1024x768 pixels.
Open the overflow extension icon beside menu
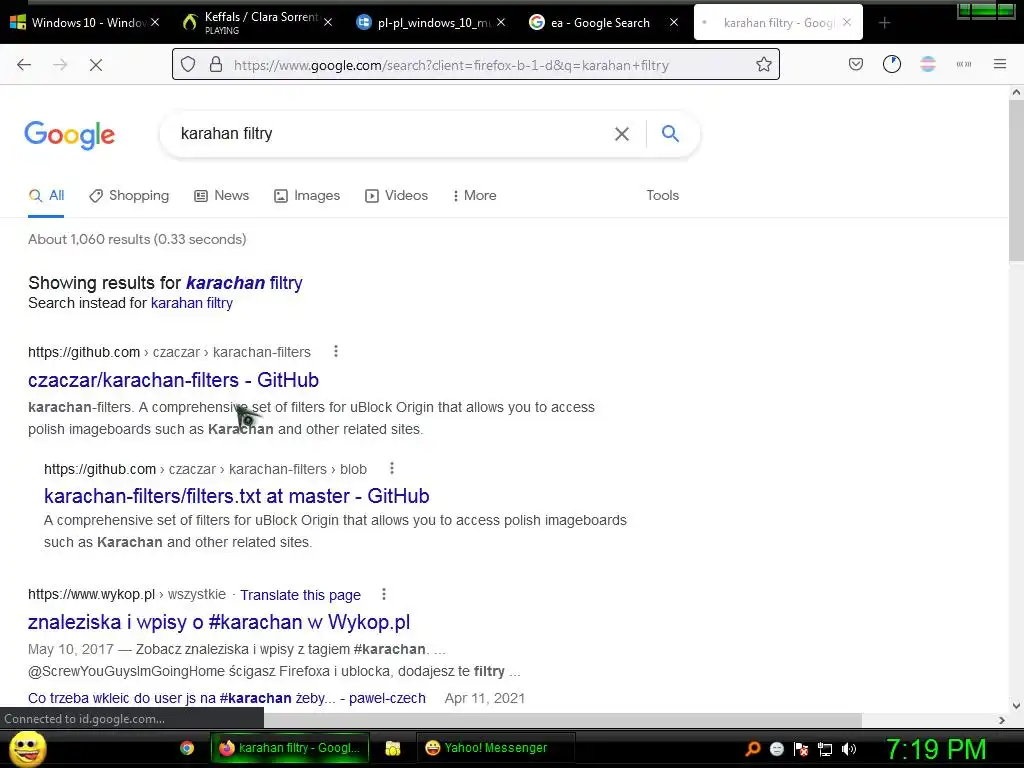tap(964, 64)
